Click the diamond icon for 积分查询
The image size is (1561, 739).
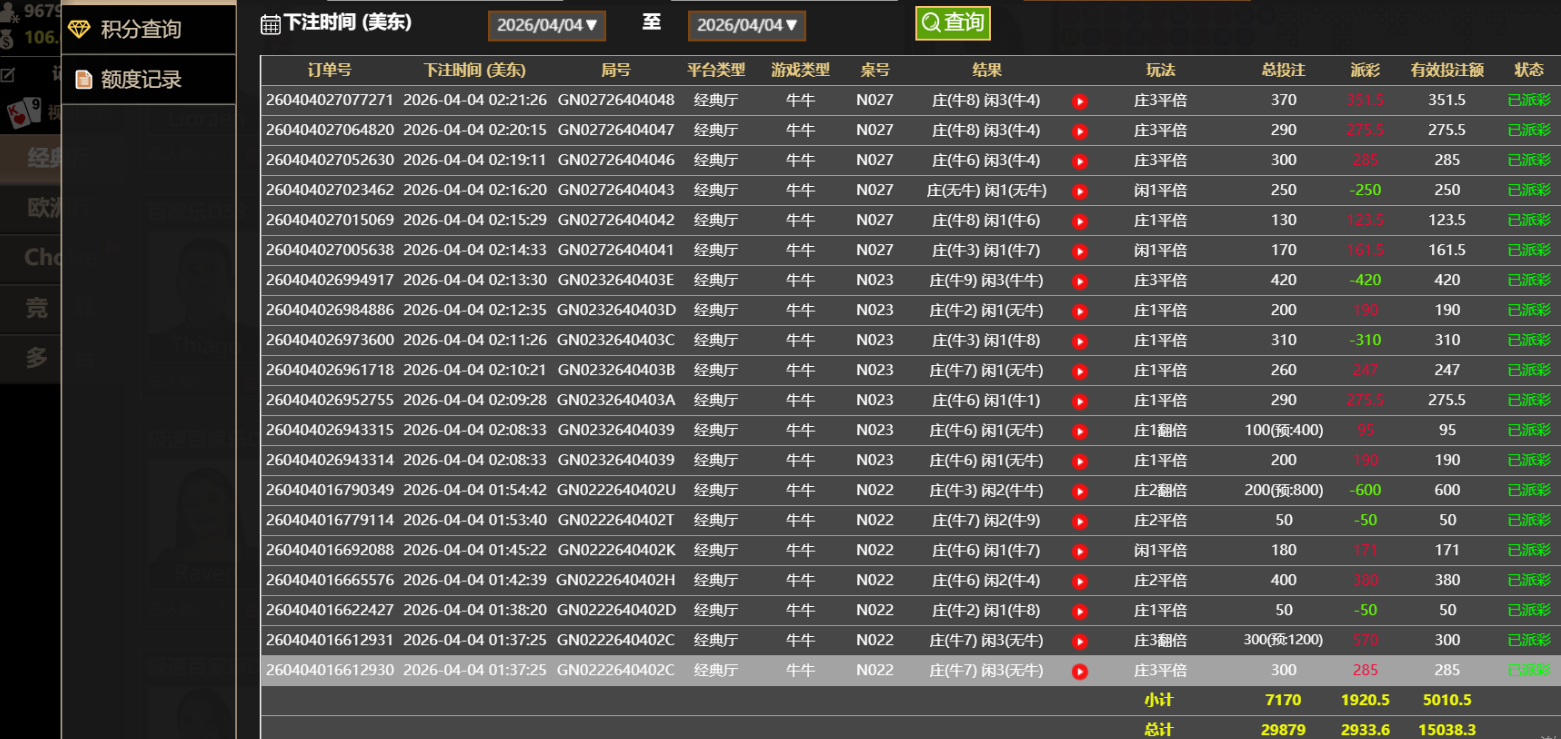(79, 29)
